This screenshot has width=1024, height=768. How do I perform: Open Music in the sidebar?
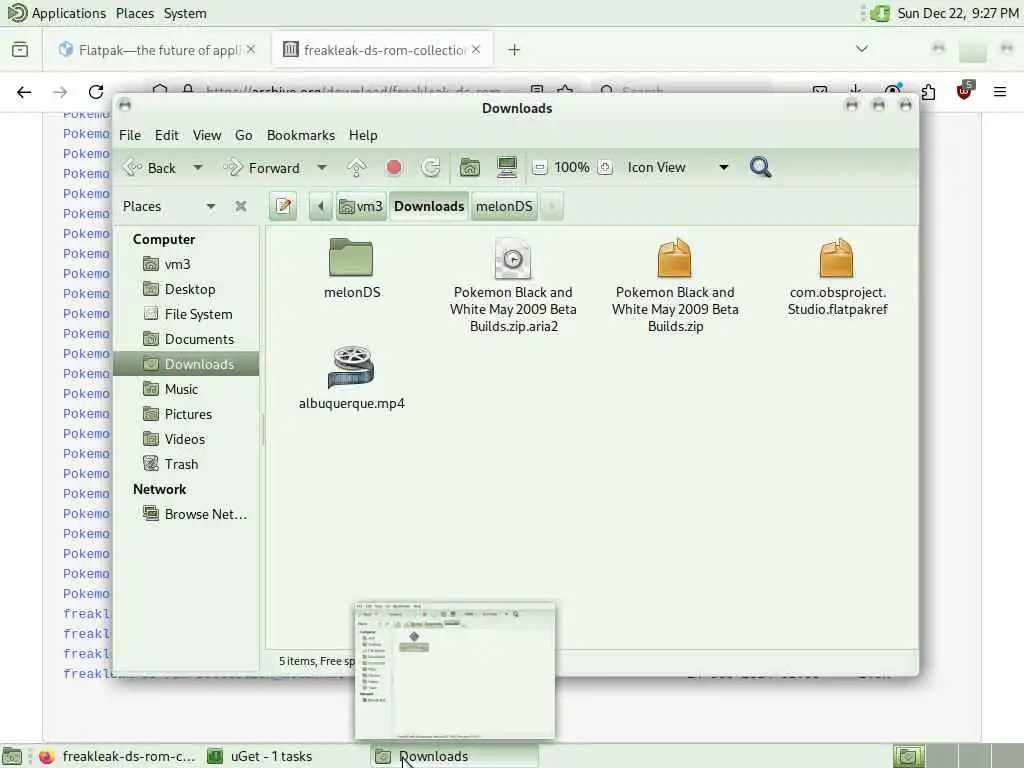tap(187, 389)
